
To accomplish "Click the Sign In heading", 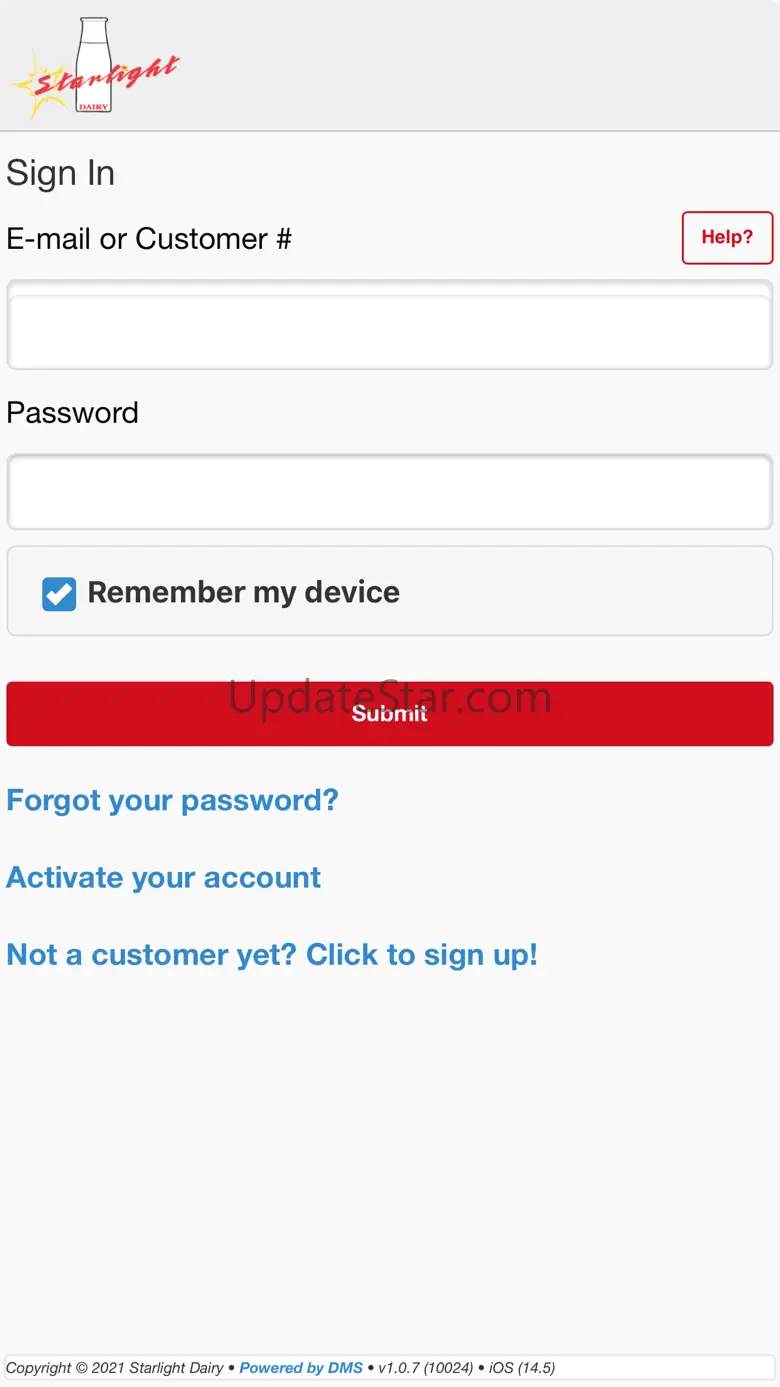I will pos(61,173).
